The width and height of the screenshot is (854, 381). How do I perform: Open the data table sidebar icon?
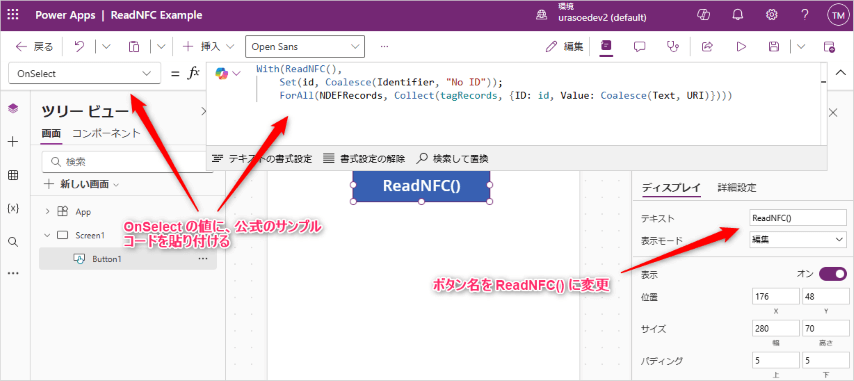point(14,175)
